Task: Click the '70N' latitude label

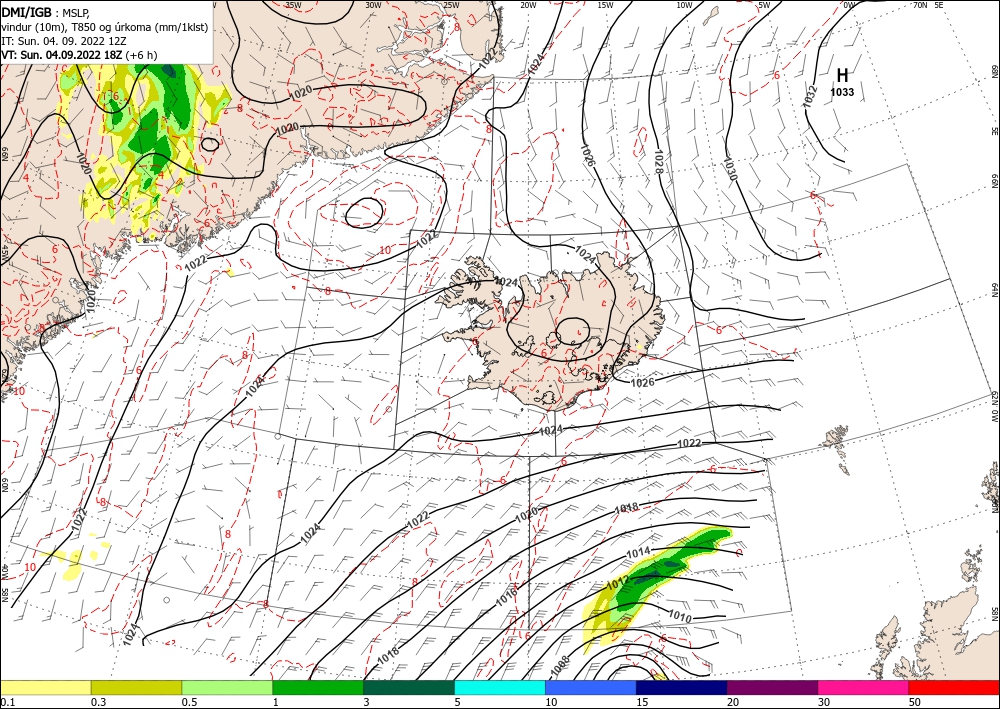Action: click(920, 5)
